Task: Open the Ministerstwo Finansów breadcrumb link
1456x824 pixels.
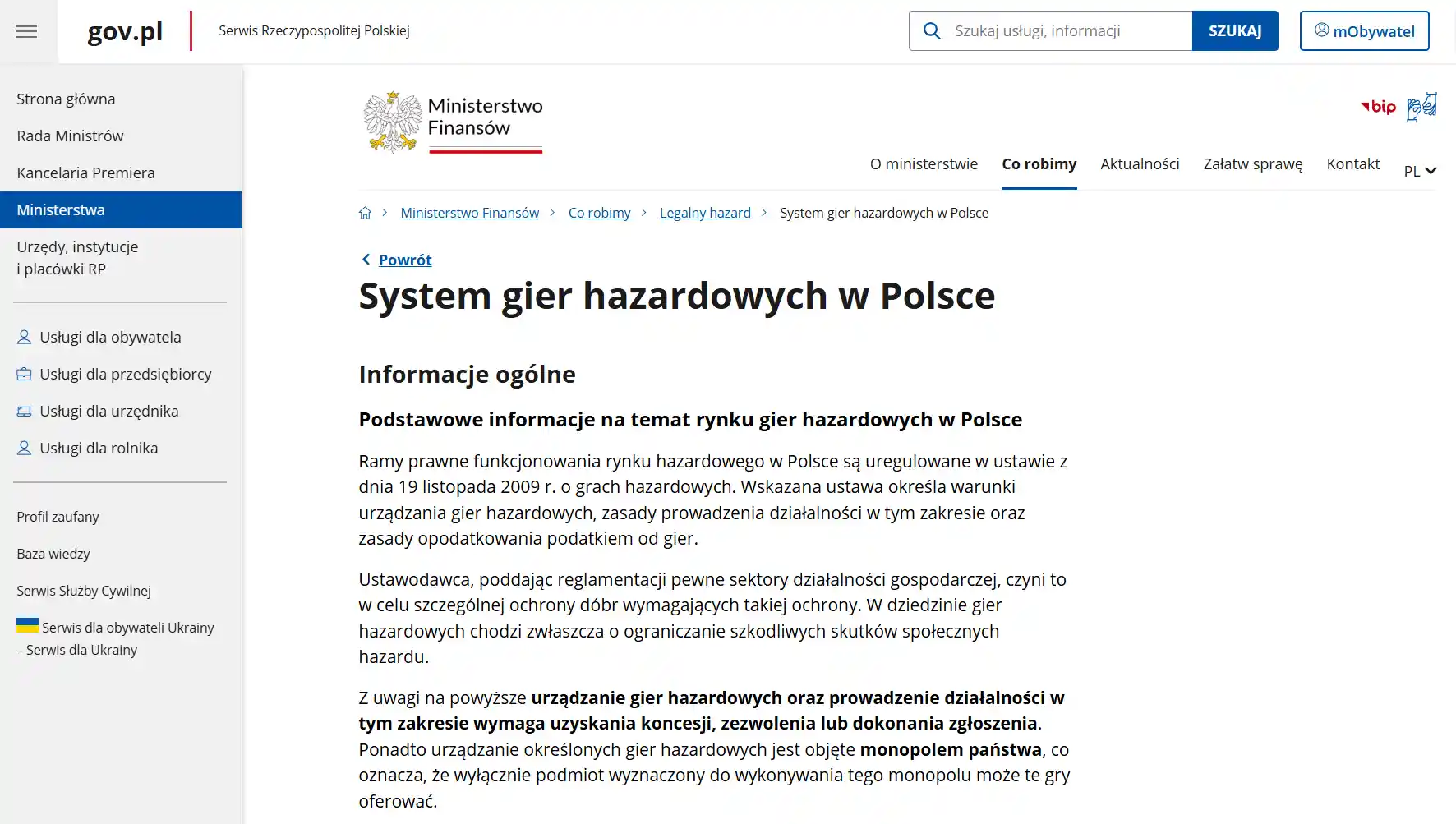Action: pos(470,213)
